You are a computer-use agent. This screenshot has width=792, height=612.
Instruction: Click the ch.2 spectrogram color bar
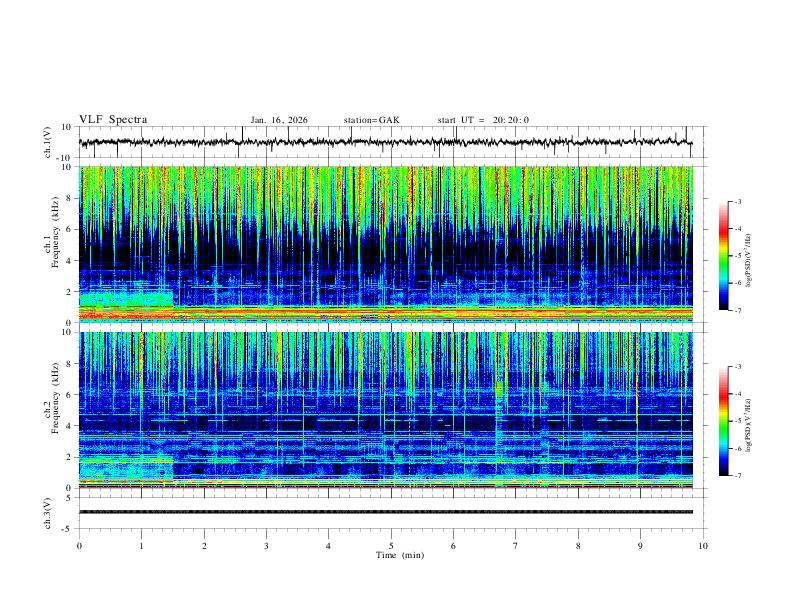tap(723, 421)
